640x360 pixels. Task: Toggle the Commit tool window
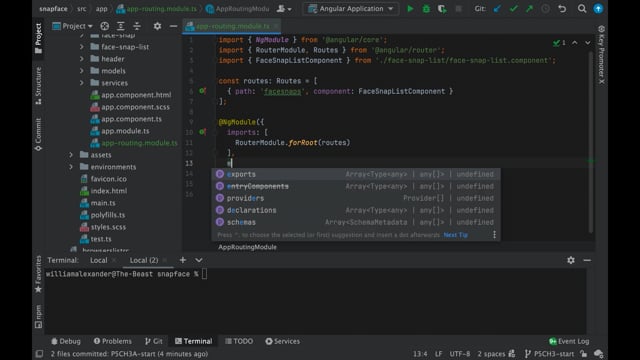(x=38, y=135)
